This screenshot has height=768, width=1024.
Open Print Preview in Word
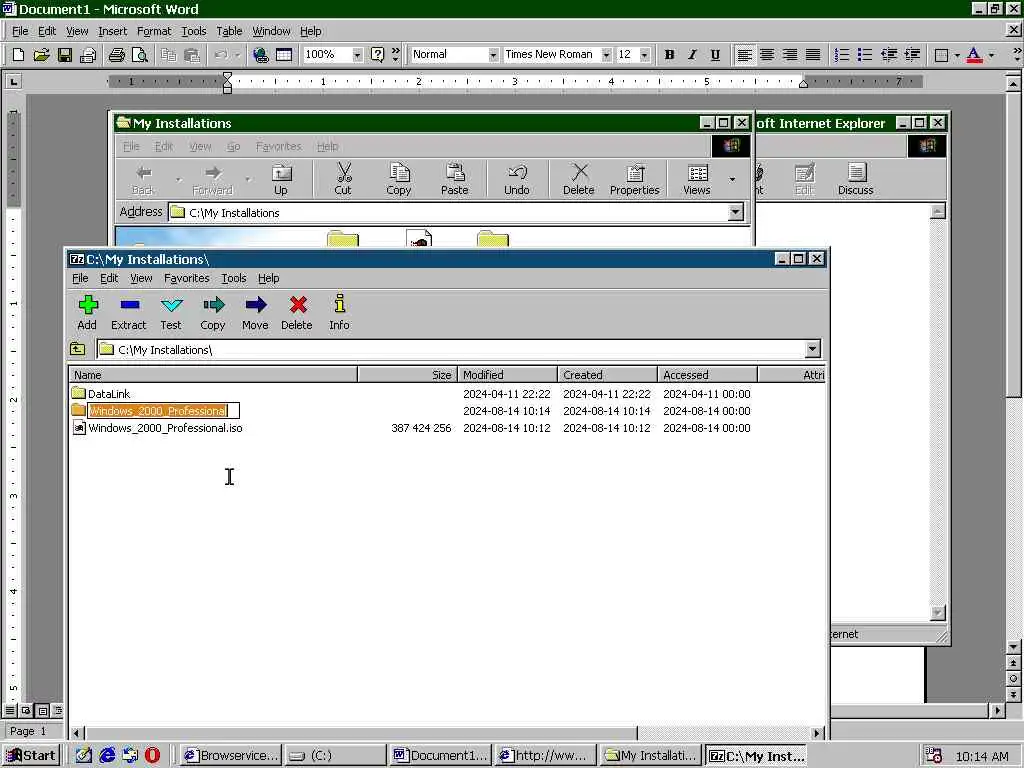pos(139,55)
